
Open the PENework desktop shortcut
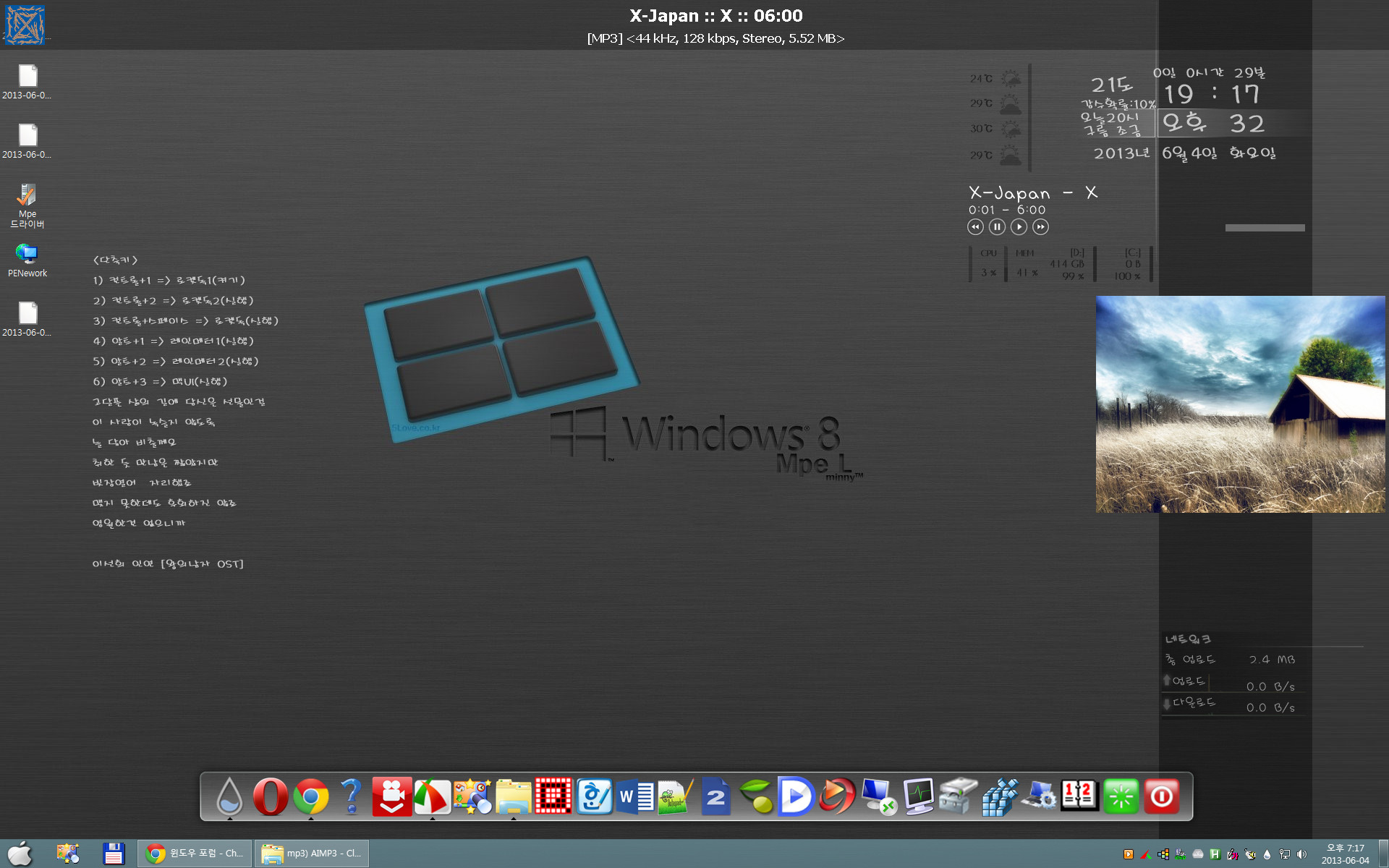pos(27,260)
